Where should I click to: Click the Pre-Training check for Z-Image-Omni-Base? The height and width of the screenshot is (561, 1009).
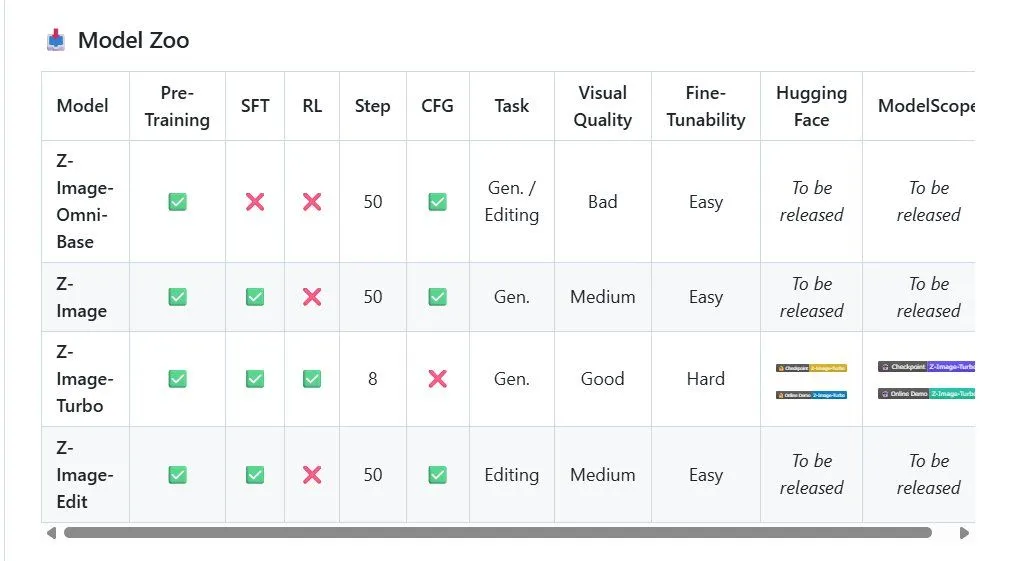[177, 202]
